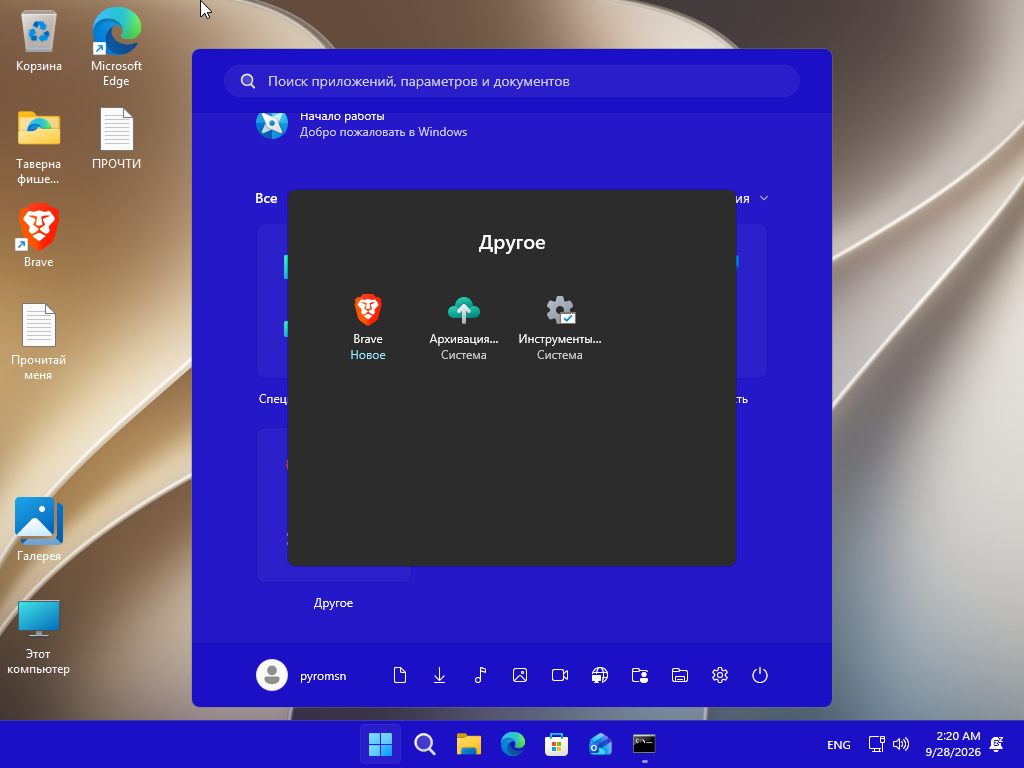Click the Все heading in Start menu

(x=266, y=199)
